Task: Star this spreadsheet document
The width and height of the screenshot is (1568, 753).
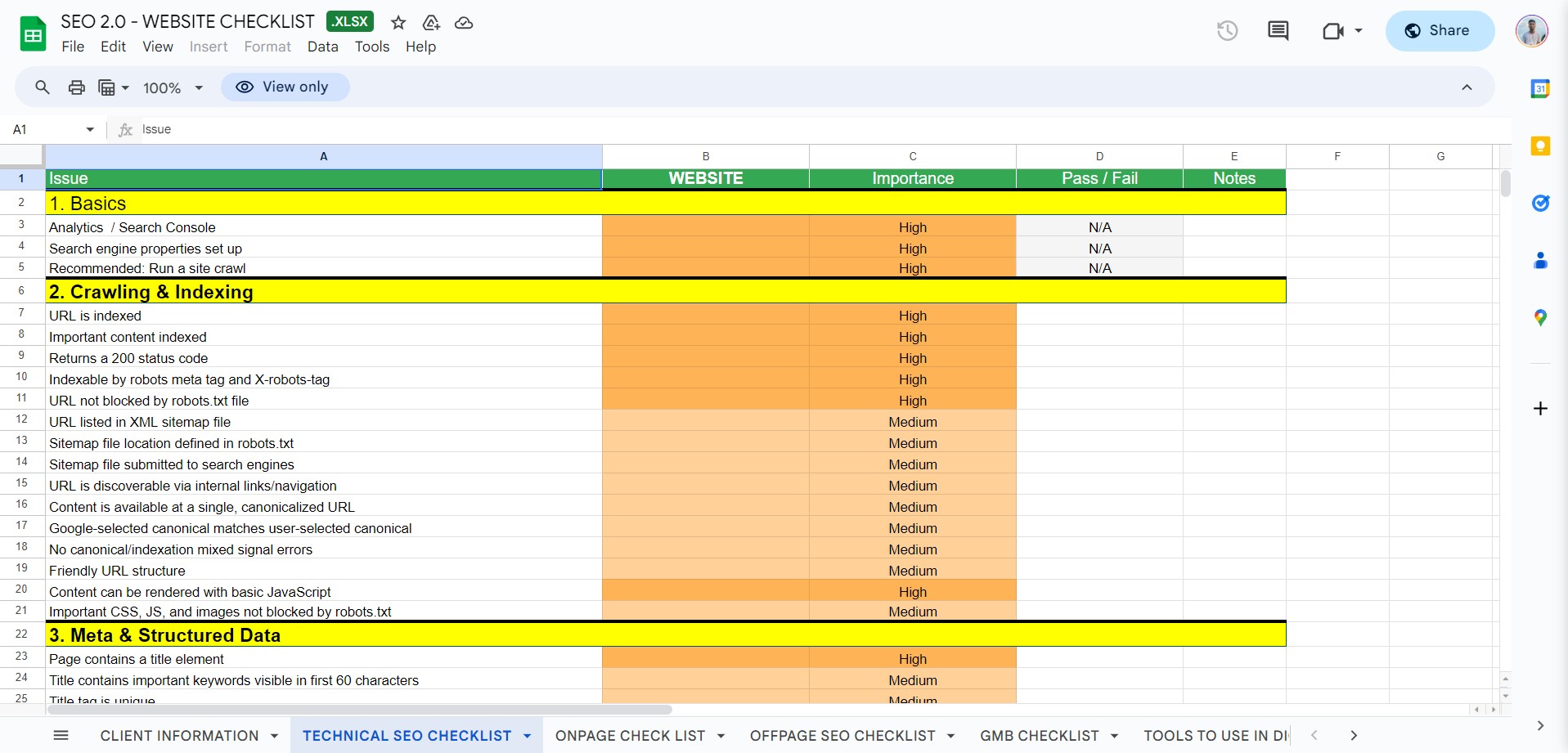Action: click(x=398, y=23)
